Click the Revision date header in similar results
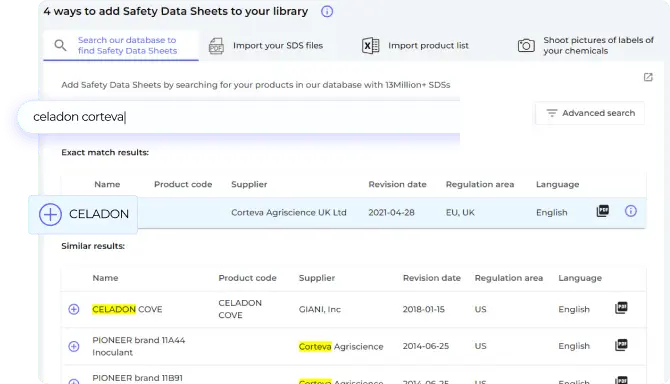 coord(432,278)
